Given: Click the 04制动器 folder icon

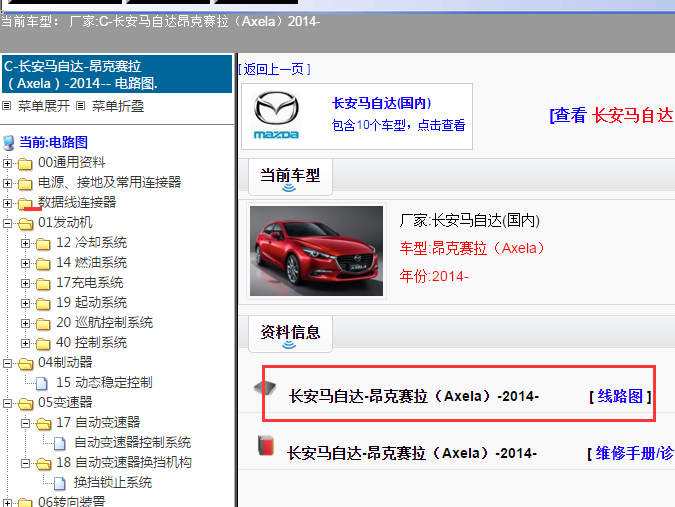Looking at the screenshot, I should click(x=25, y=364).
